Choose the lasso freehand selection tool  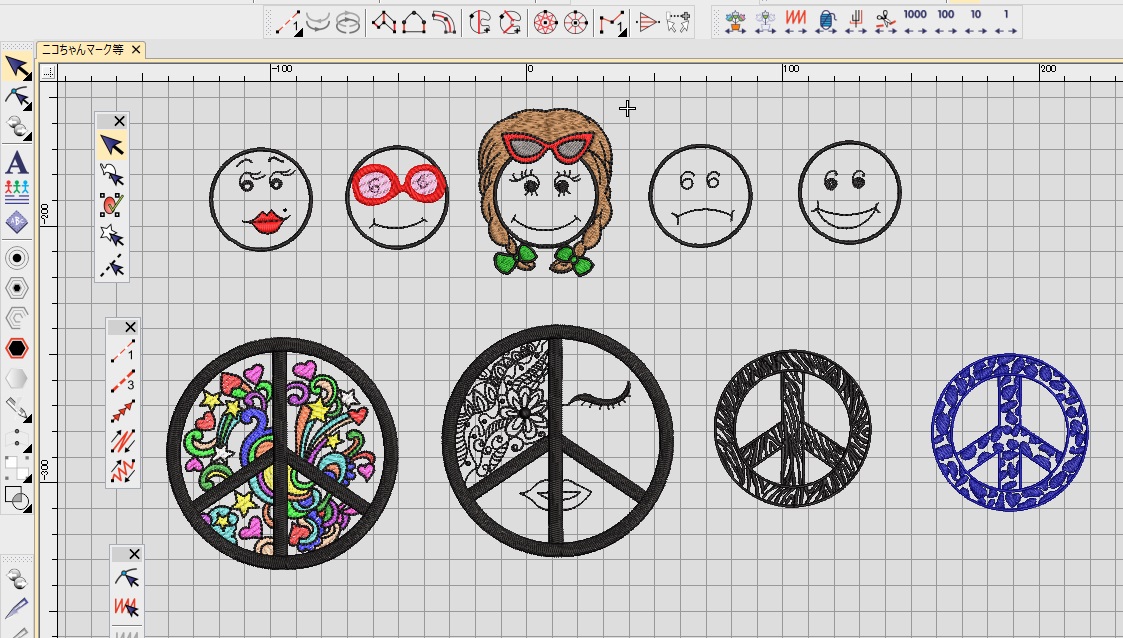click(112, 175)
